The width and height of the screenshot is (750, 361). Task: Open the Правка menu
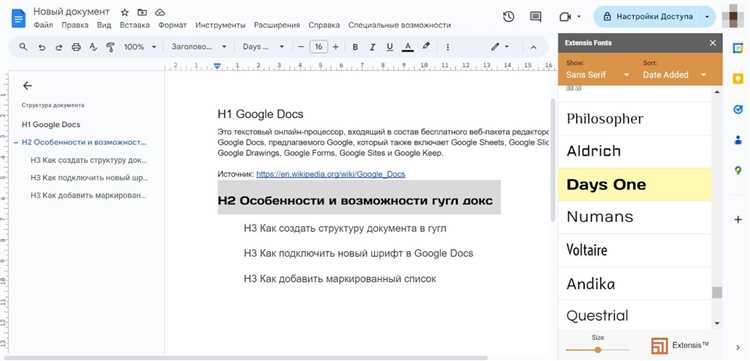pos(75,25)
